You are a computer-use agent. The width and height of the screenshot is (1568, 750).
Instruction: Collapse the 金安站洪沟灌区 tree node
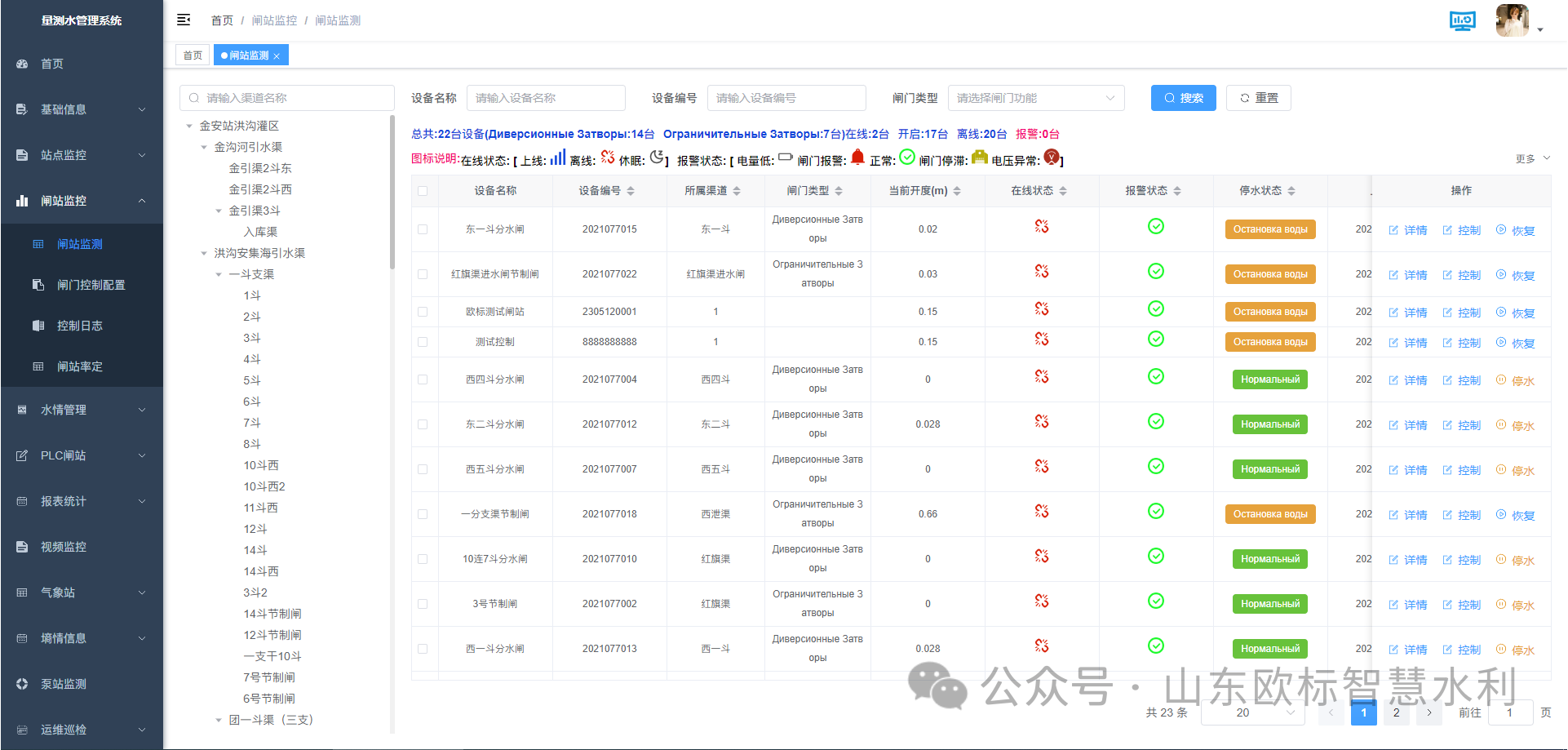(189, 126)
